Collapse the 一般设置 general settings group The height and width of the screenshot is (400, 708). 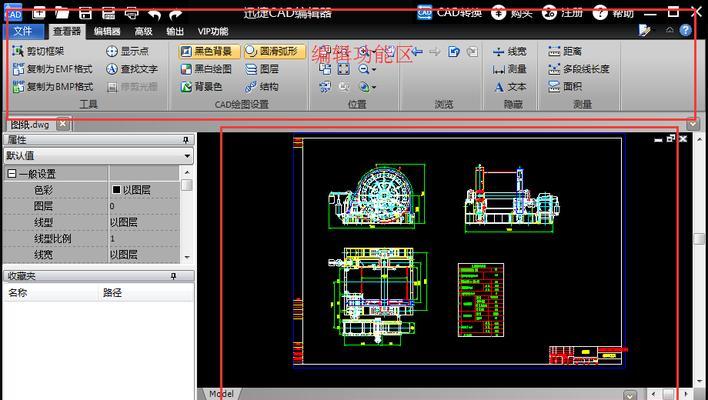[12, 174]
